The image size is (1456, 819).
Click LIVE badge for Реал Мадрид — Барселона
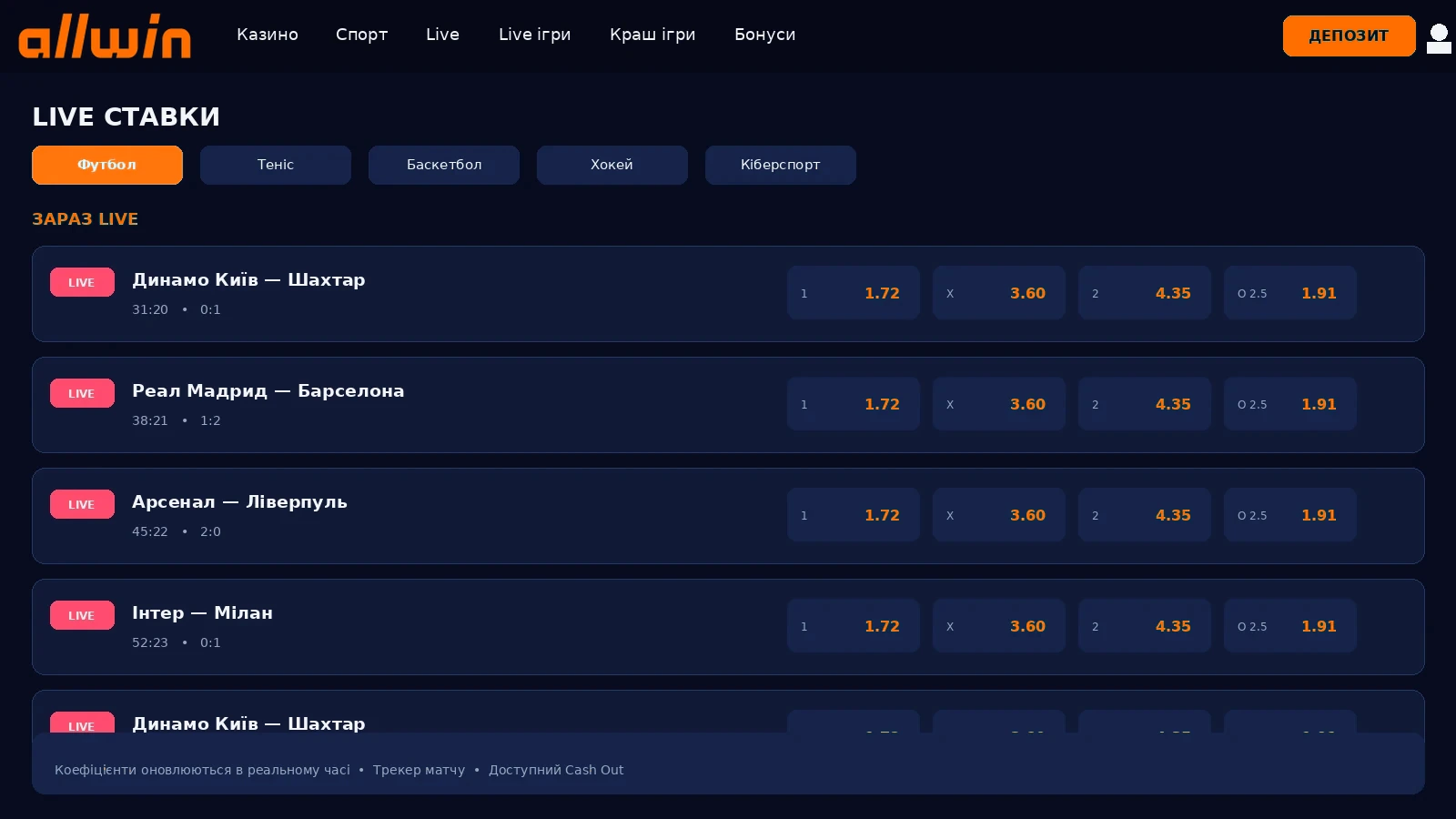click(x=82, y=393)
